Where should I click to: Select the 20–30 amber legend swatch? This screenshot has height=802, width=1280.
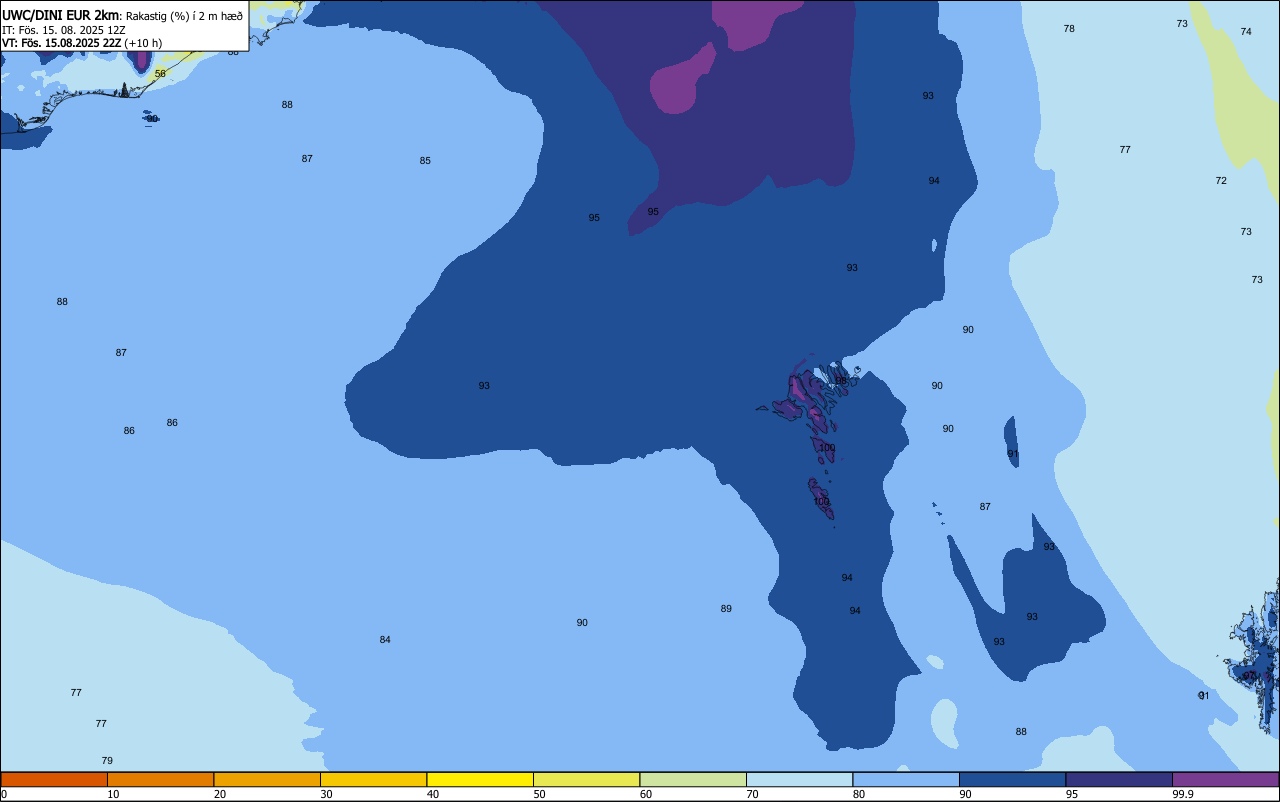pyautogui.click(x=267, y=779)
